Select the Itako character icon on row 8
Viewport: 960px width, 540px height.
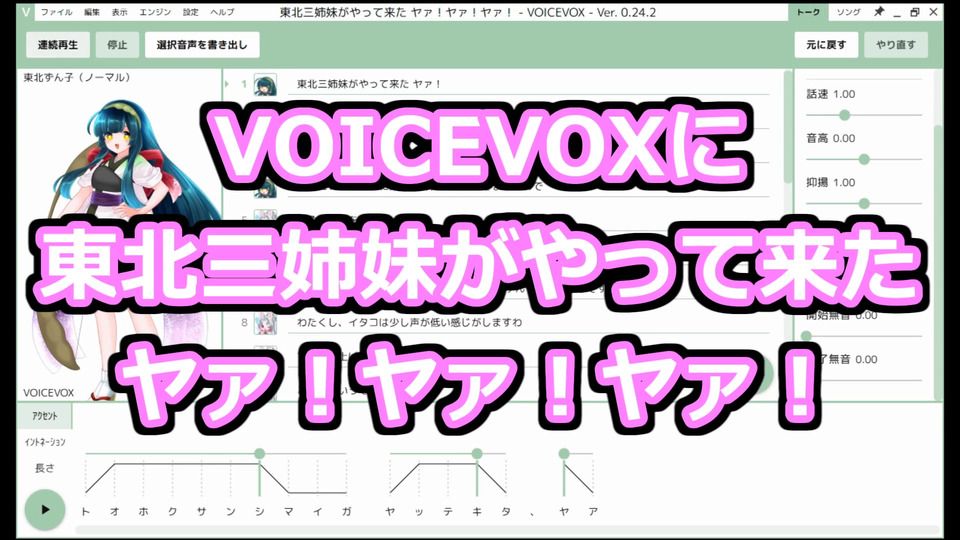[x=265, y=323]
